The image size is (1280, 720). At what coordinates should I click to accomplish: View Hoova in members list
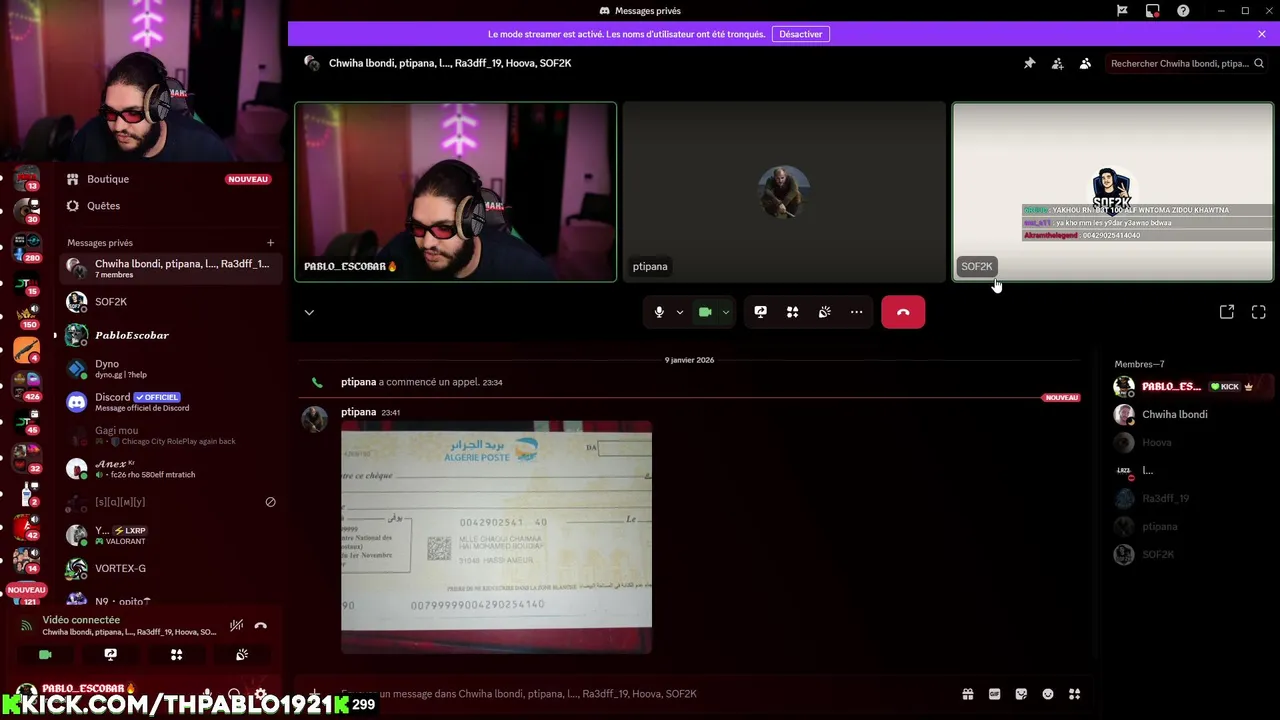[x=1192, y=442]
